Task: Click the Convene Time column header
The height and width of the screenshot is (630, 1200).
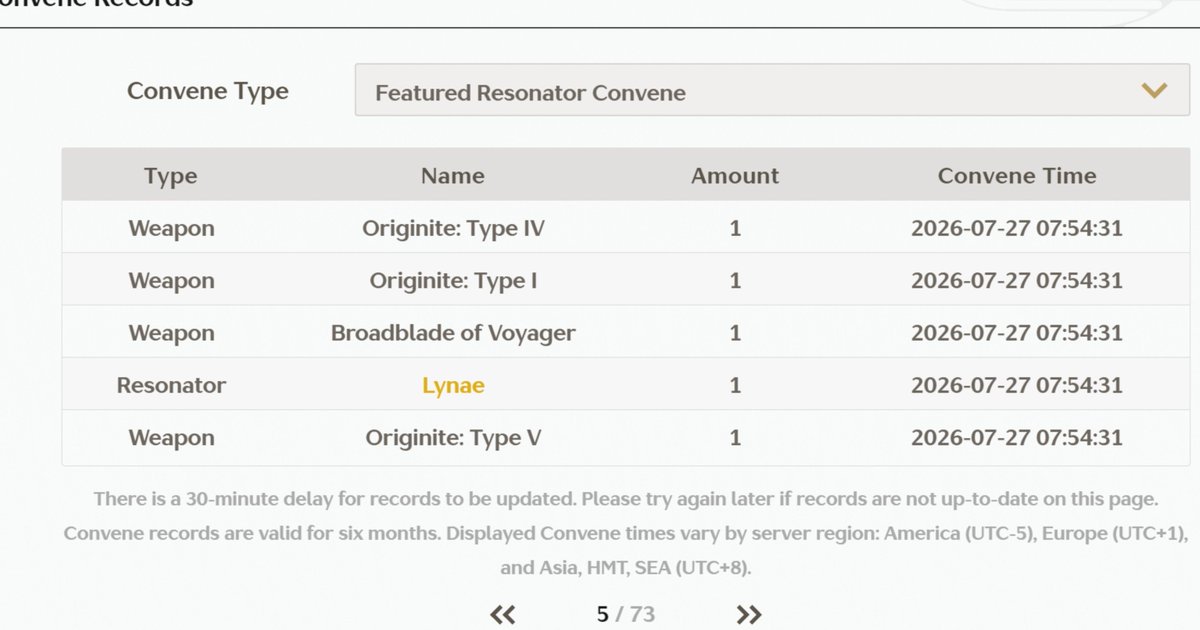Action: point(1017,176)
